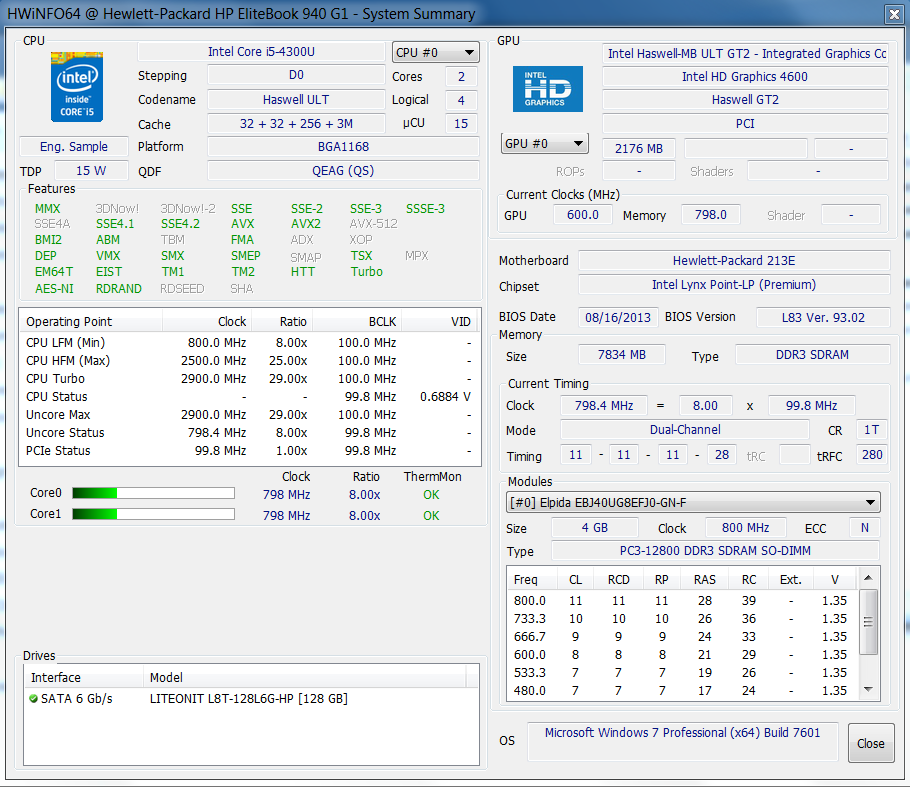The width and height of the screenshot is (910, 787).
Task: Click the Operating Point column header
Action: 91,321
